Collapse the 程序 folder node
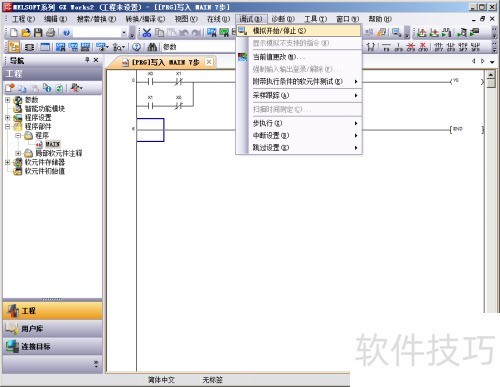The height and width of the screenshot is (387, 500). click(18, 135)
